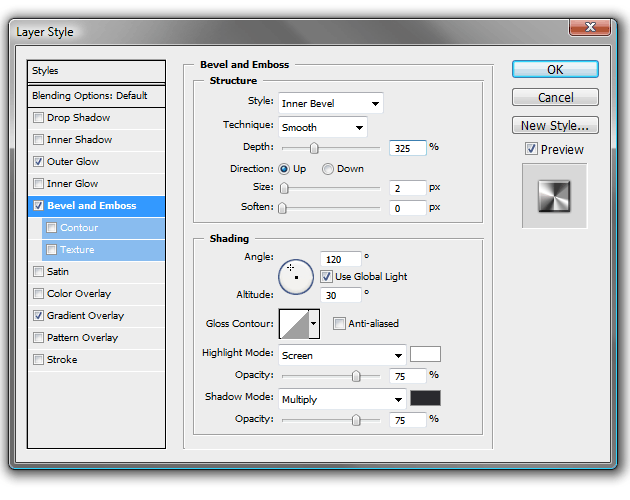Open the Style dropdown showing Inner Bevel
The height and width of the screenshot is (500, 630).
(x=331, y=103)
